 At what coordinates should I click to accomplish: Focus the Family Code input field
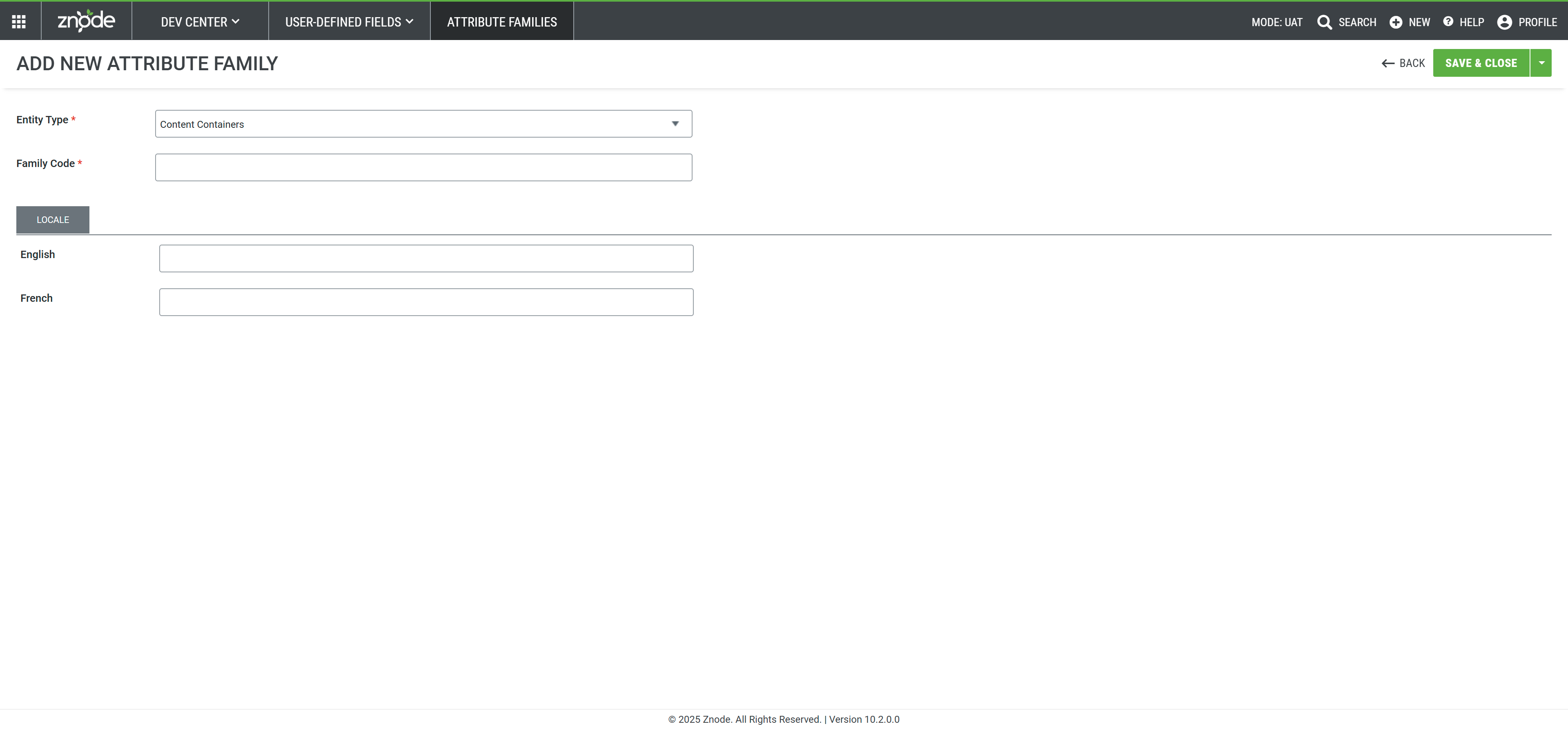423,167
